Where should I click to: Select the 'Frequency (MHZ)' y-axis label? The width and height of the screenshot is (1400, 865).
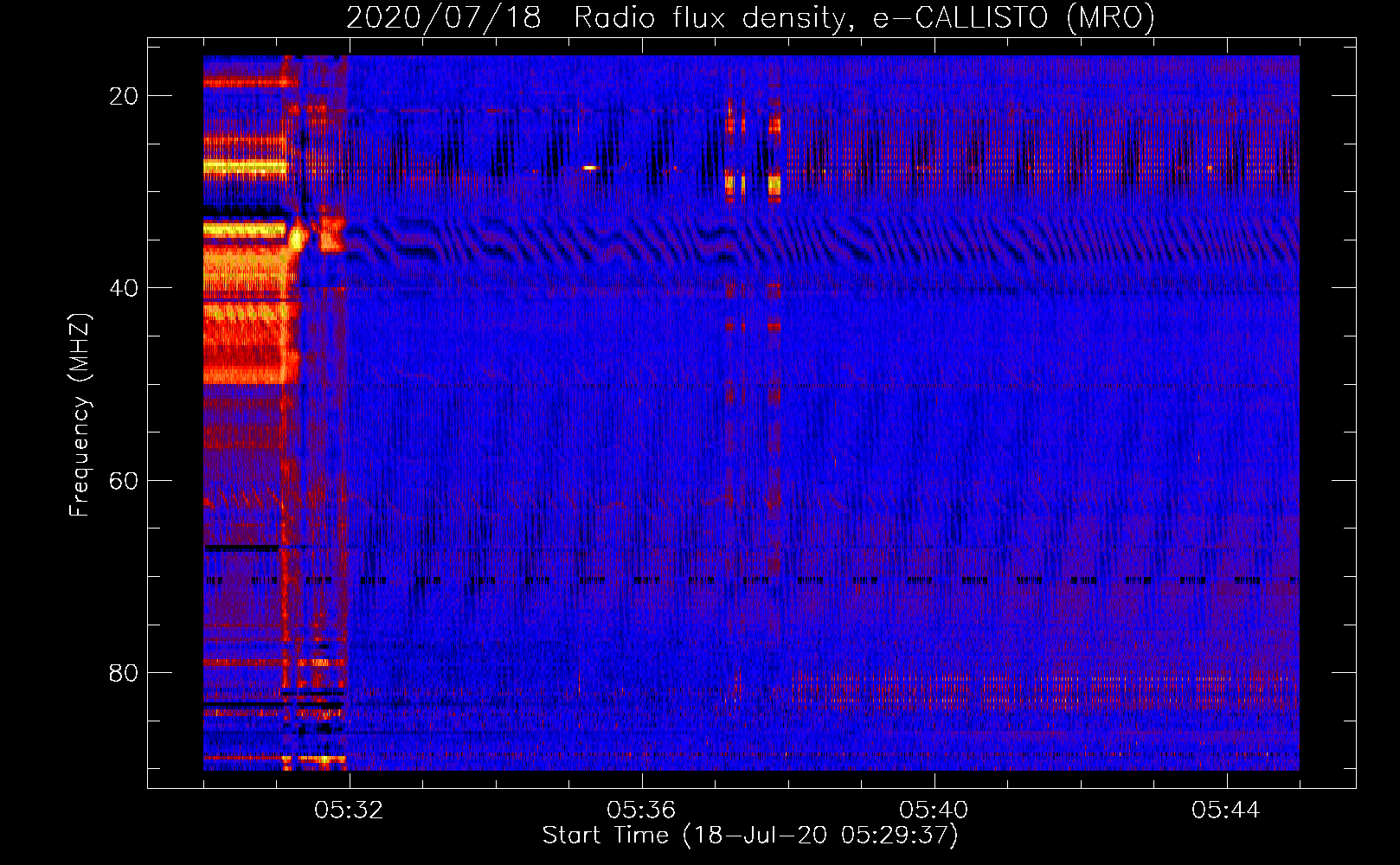click(x=80, y=415)
